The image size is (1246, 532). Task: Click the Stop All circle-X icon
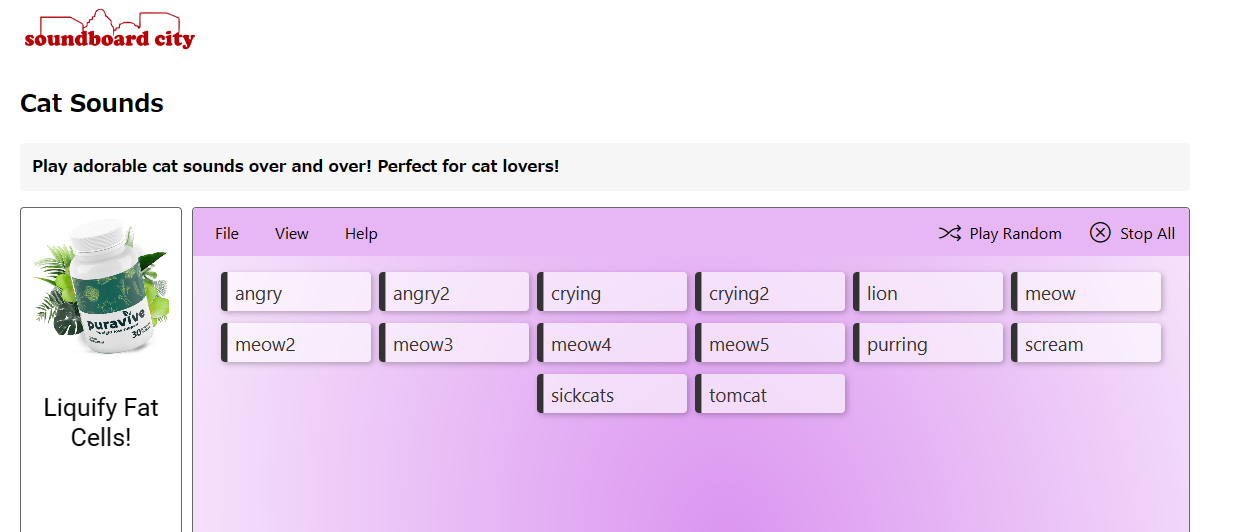[1100, 233]
